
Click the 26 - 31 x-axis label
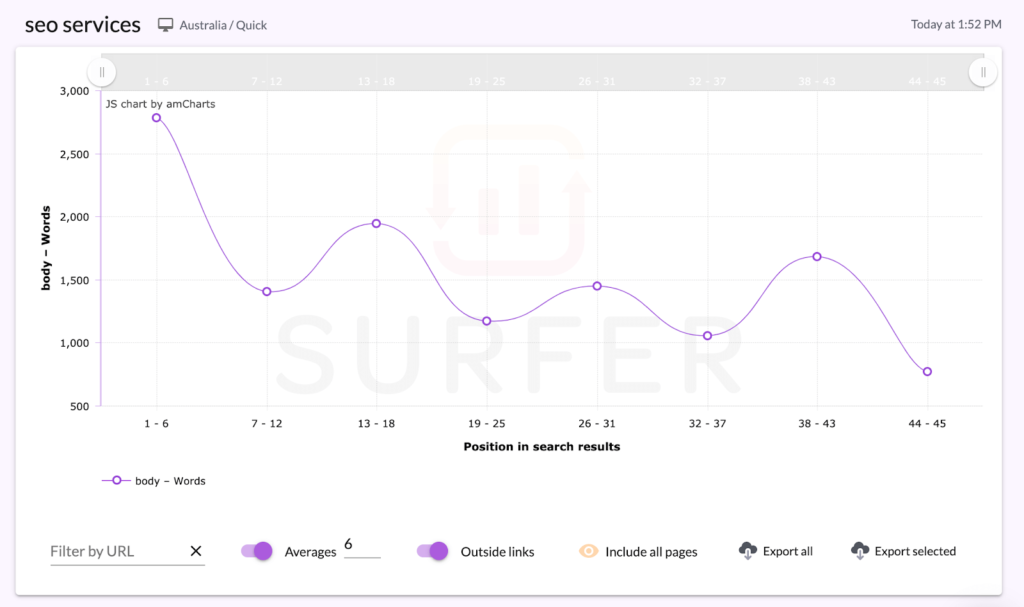[x=597, y=423]
